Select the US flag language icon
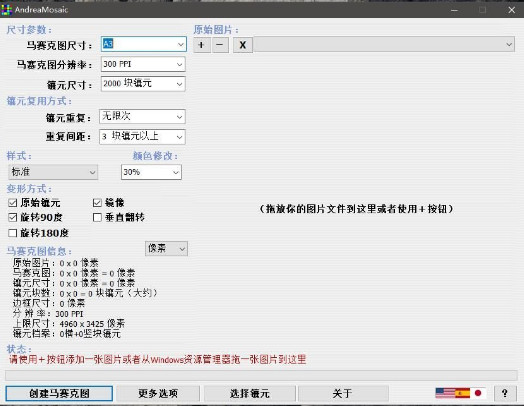Image resolution: width=524 pixels, height=406 pixels. (x=445, y=393)
